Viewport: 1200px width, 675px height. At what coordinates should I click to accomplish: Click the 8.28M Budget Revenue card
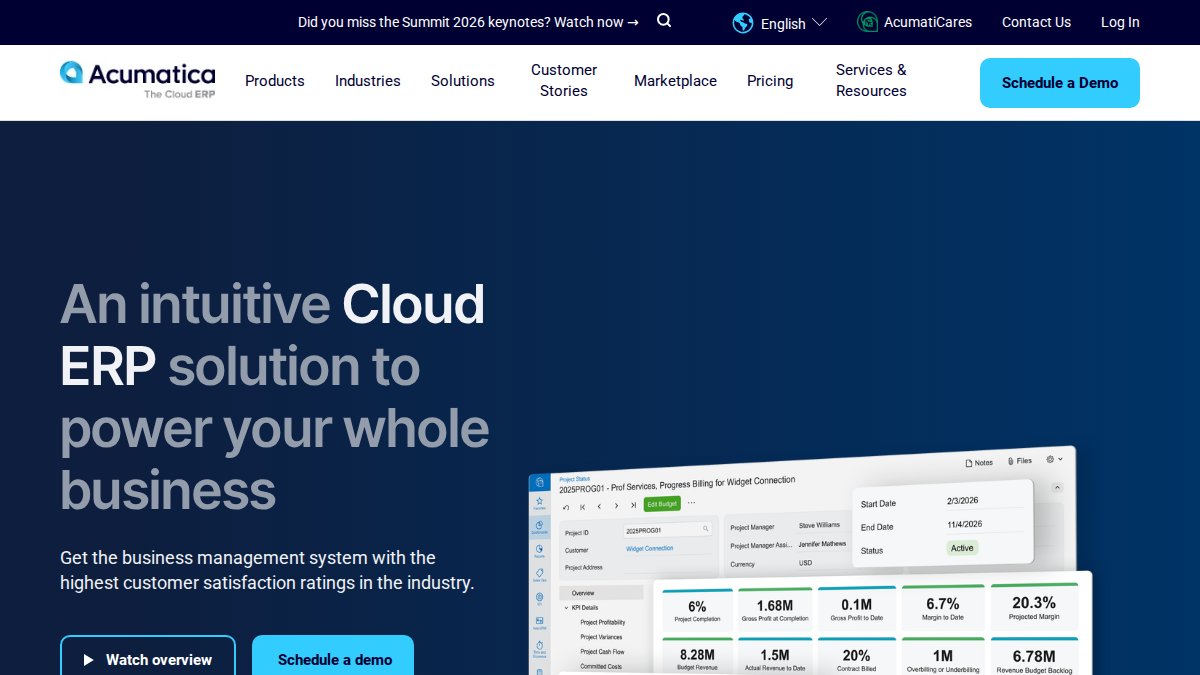pyautogui.click(x=697, y=657)
